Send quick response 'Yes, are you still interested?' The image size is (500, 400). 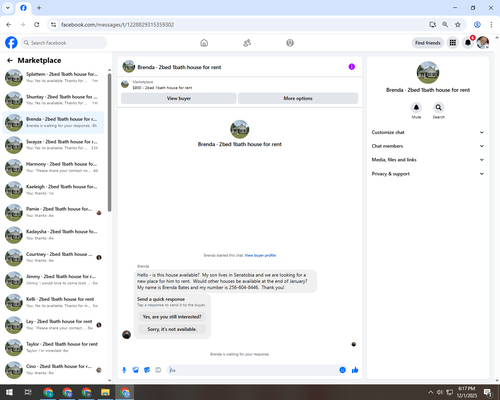[172, 317]
